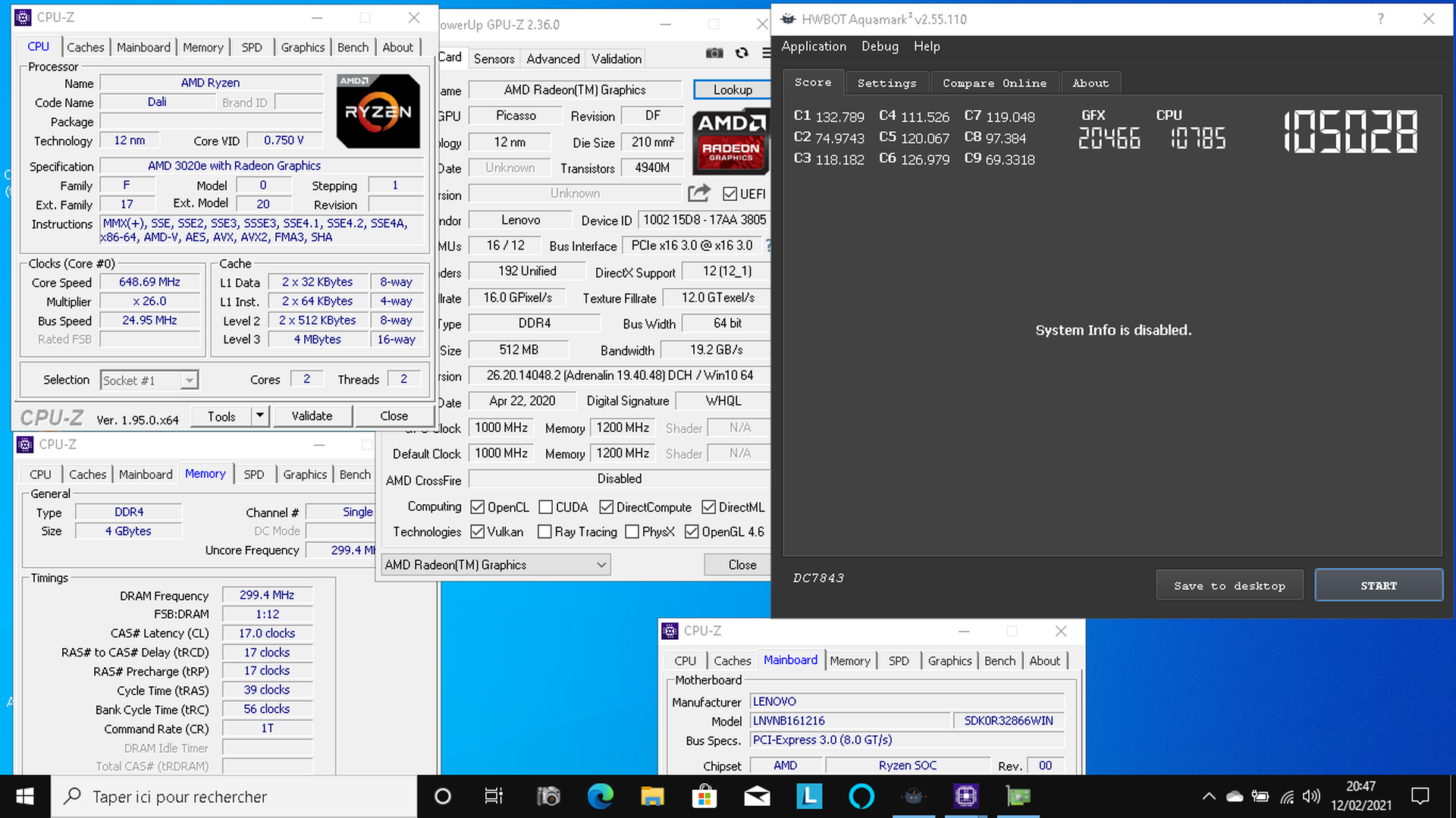Click the GPU-Z screenshot camera icon
1456x818 pixels.
(714, 52)
